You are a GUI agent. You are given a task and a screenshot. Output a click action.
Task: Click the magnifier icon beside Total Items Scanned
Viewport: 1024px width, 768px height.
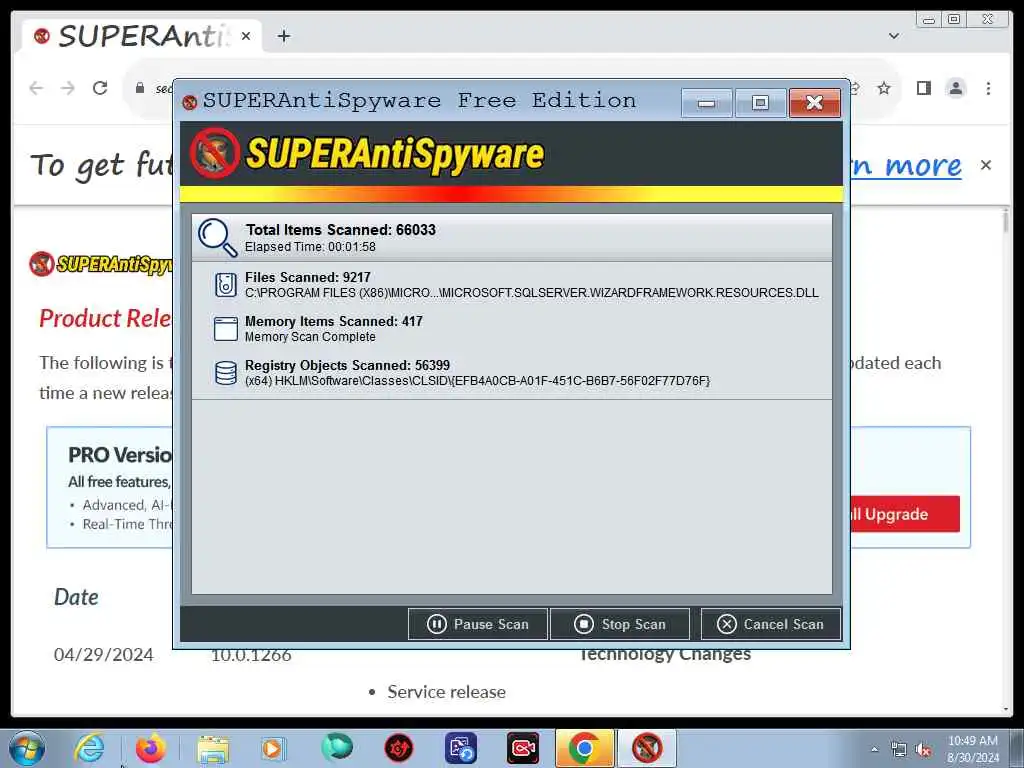(x=217, y=237)
